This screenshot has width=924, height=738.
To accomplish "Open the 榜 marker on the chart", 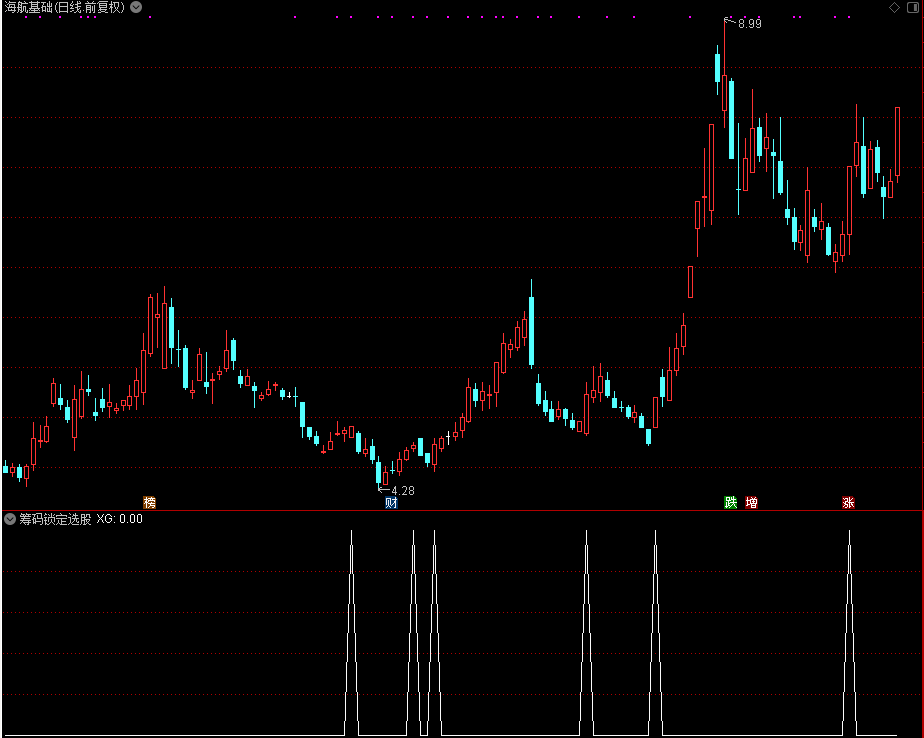I will pos(150,502).
